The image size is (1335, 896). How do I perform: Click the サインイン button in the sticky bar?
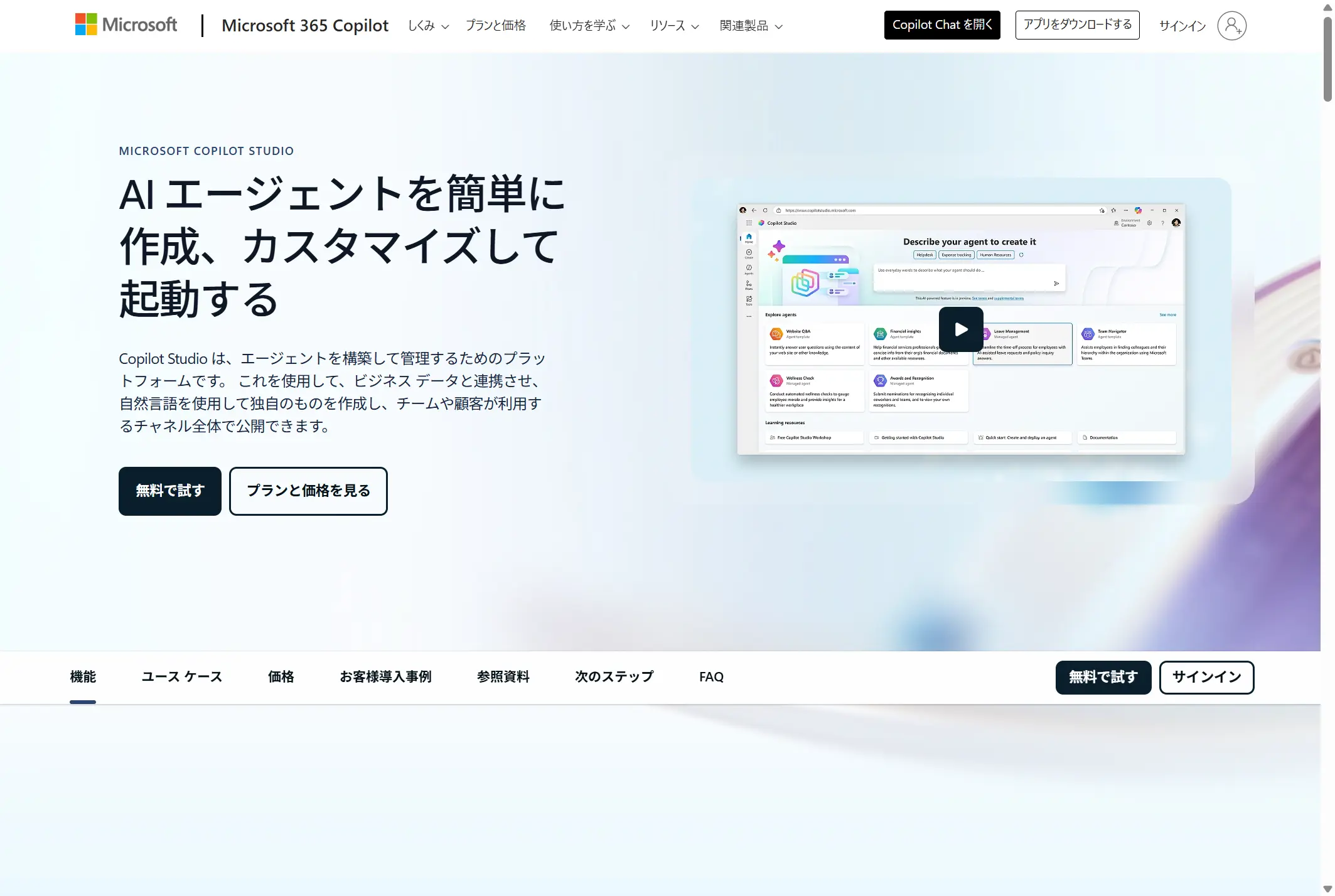1206,677
